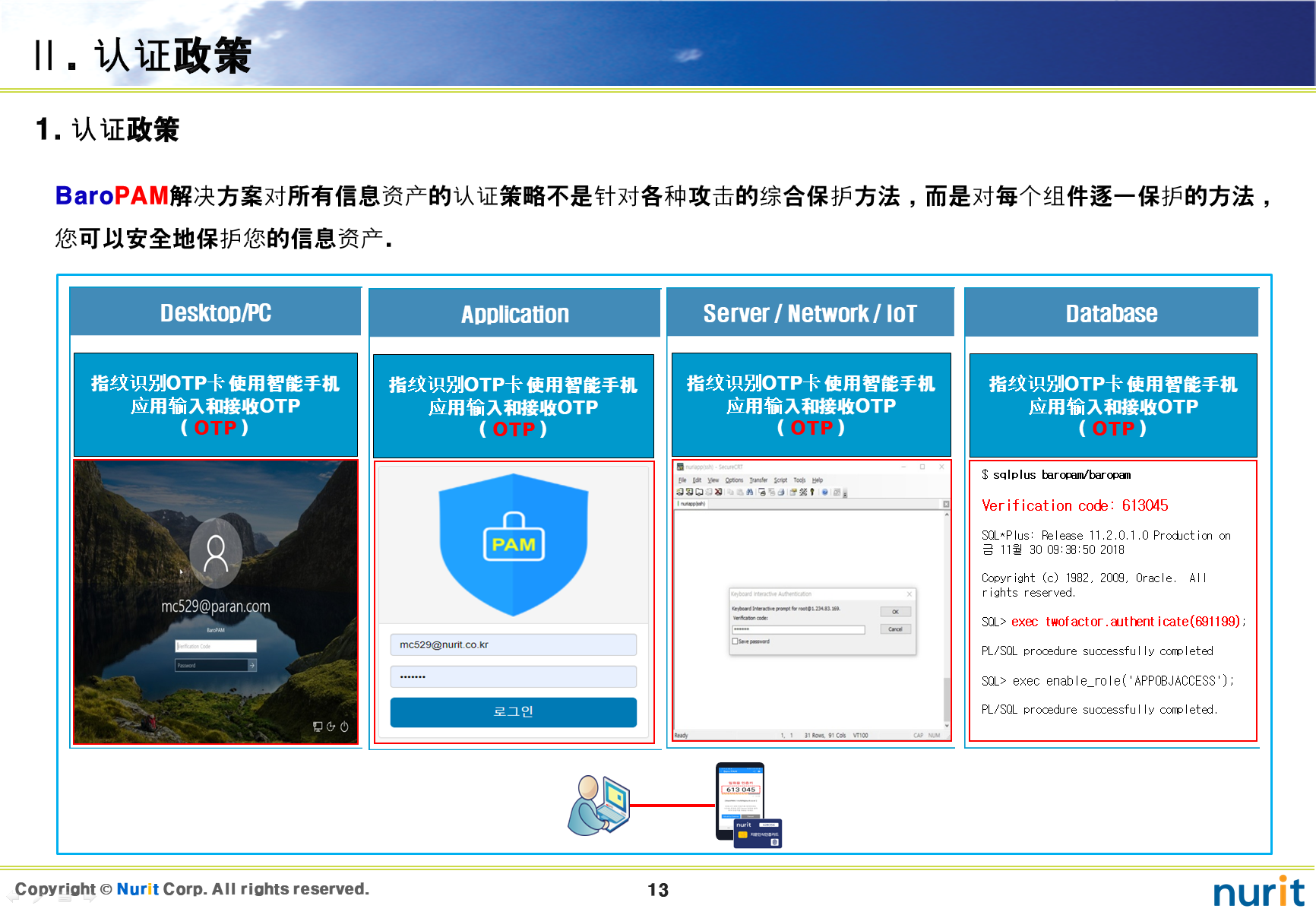Viewport: 1316px width, 912px height.
Task: Open the Edit menu in SecureCRT
Action: tap(697, 480)
